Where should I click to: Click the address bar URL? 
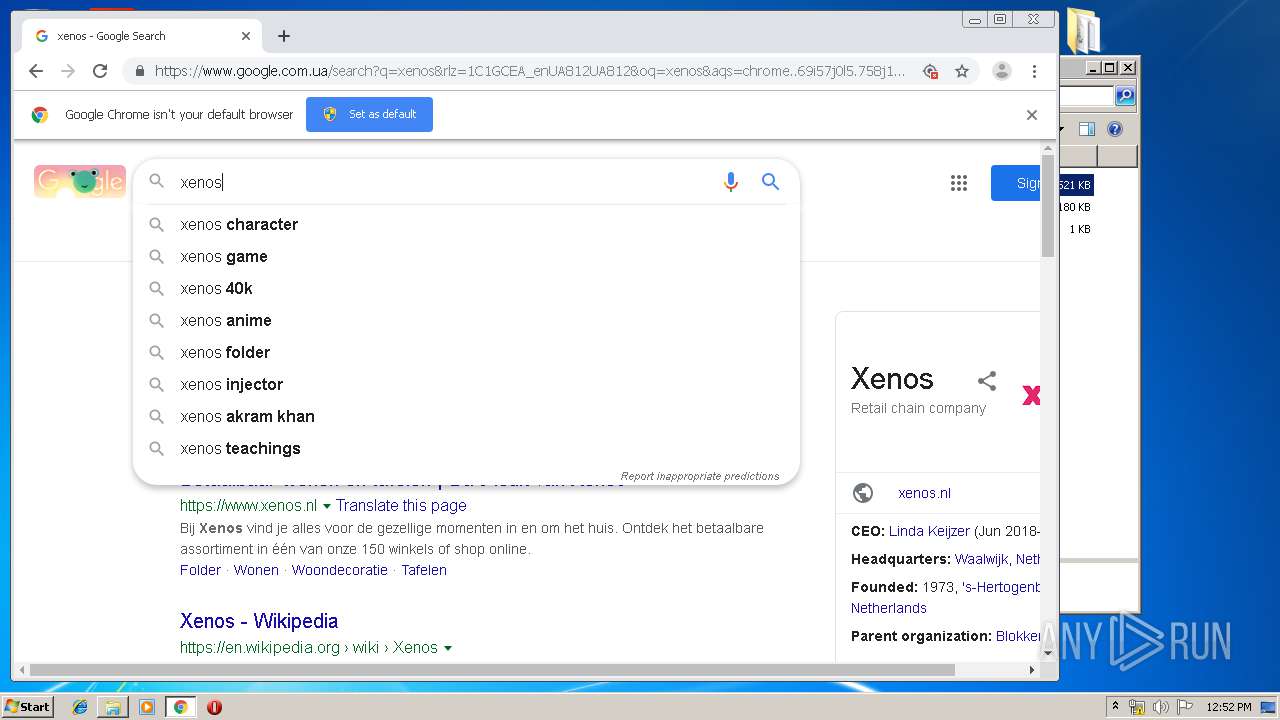530,71
